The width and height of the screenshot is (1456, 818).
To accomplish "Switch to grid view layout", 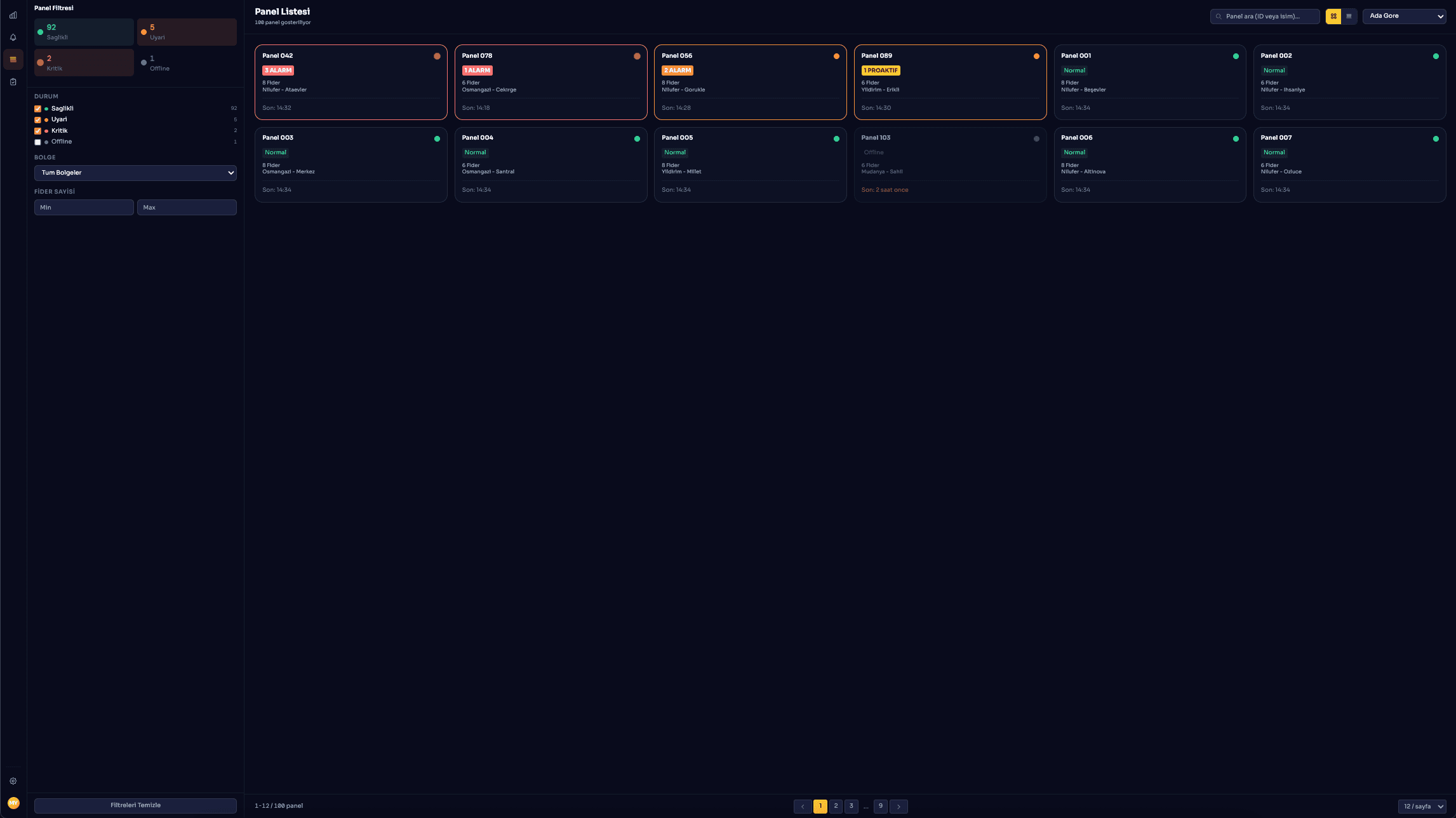I will [x=1334, y=16].
